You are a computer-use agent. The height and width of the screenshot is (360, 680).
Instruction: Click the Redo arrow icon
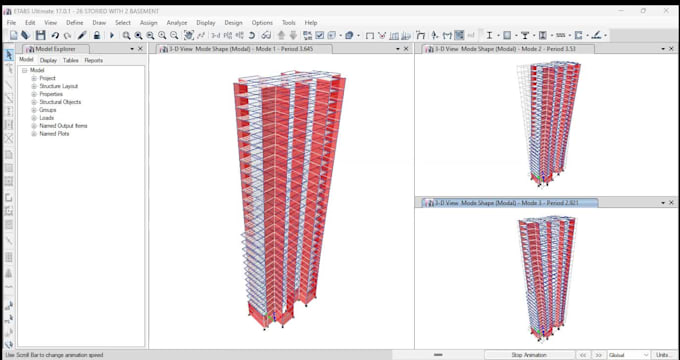(x=67, y=36)
